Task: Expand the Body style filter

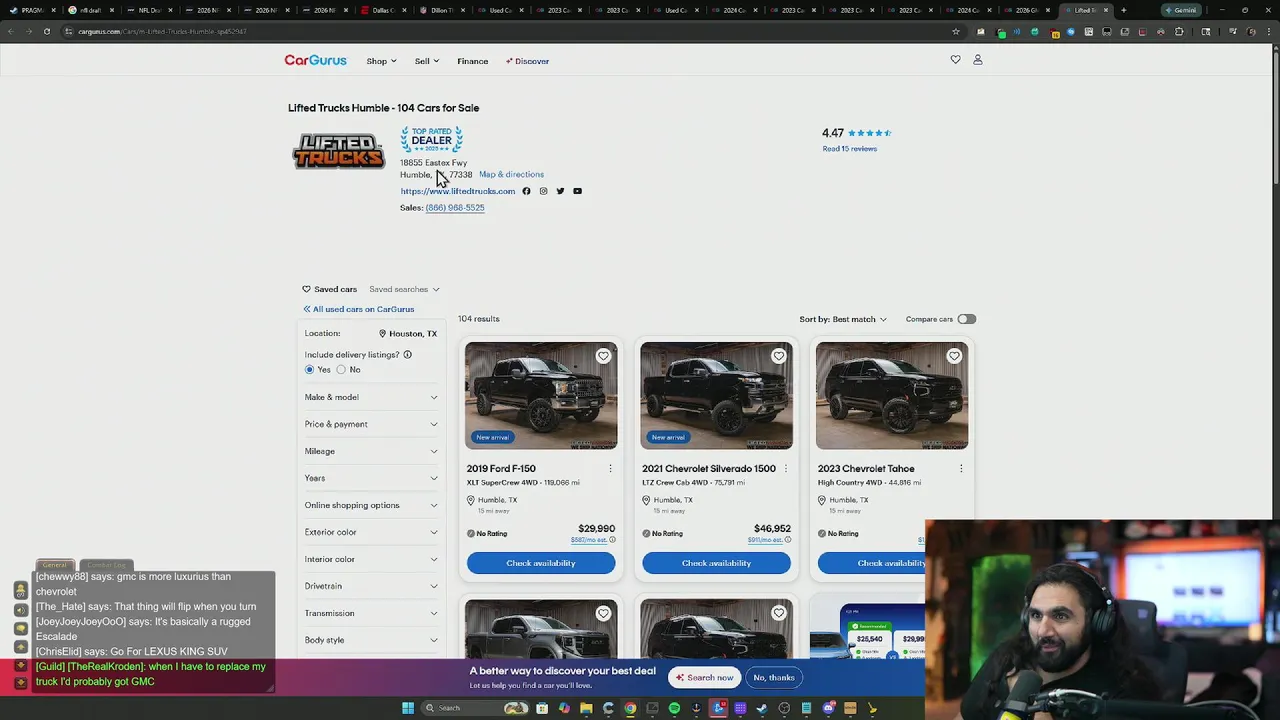Action: pyautogui.click(x=371, y=640)
